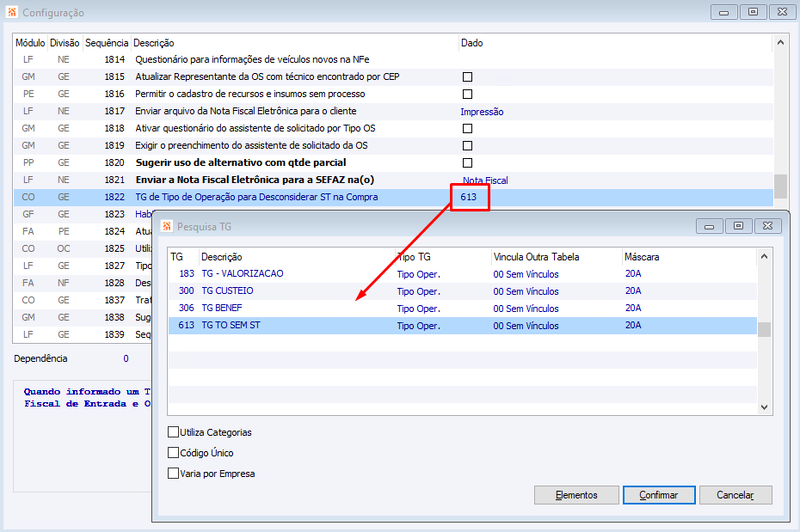This screenshot has height=532, width=800.
Task: Click the Divisão column header
Action: click(x=64, y=43)
